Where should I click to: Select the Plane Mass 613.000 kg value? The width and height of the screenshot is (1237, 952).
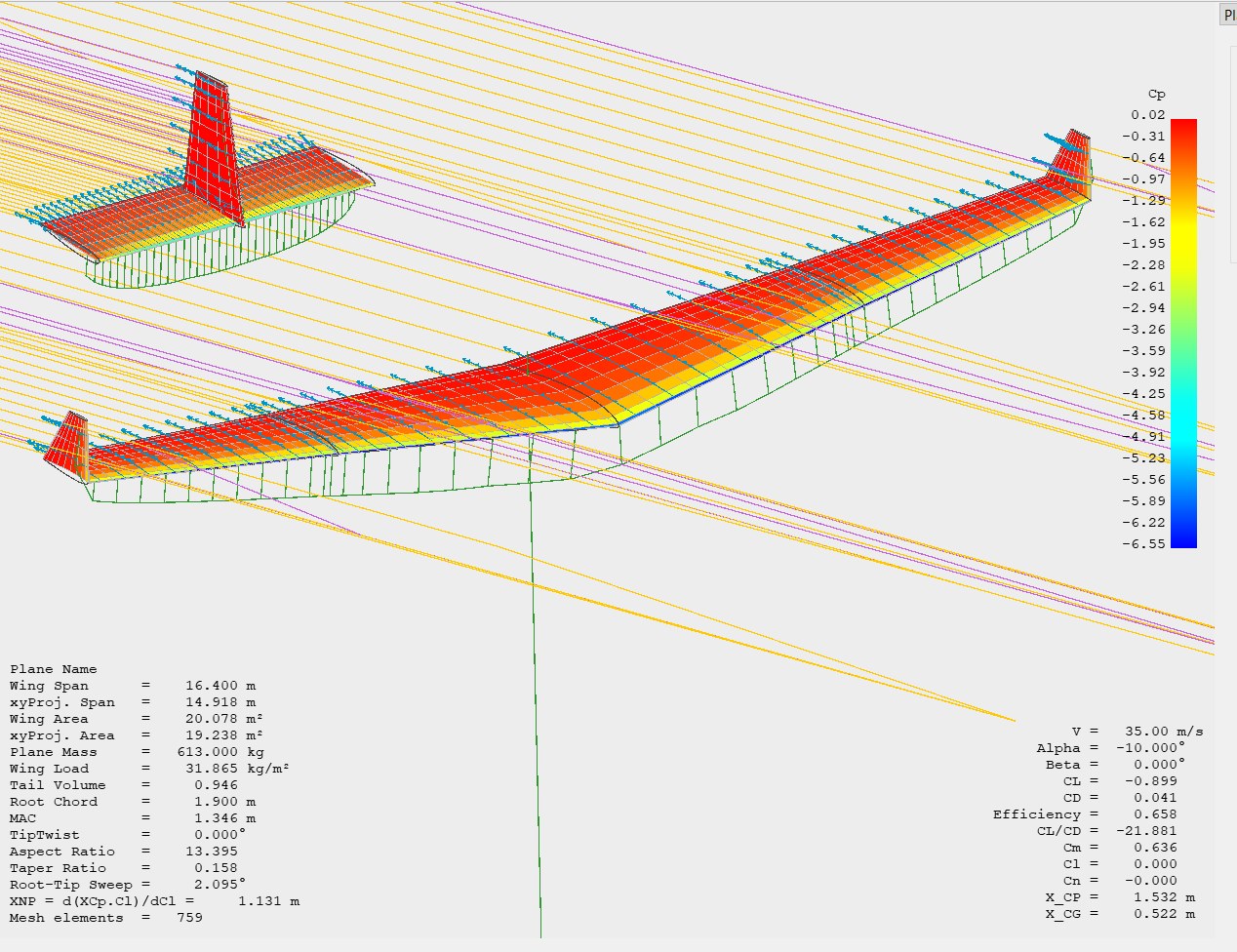click(220, 752)
